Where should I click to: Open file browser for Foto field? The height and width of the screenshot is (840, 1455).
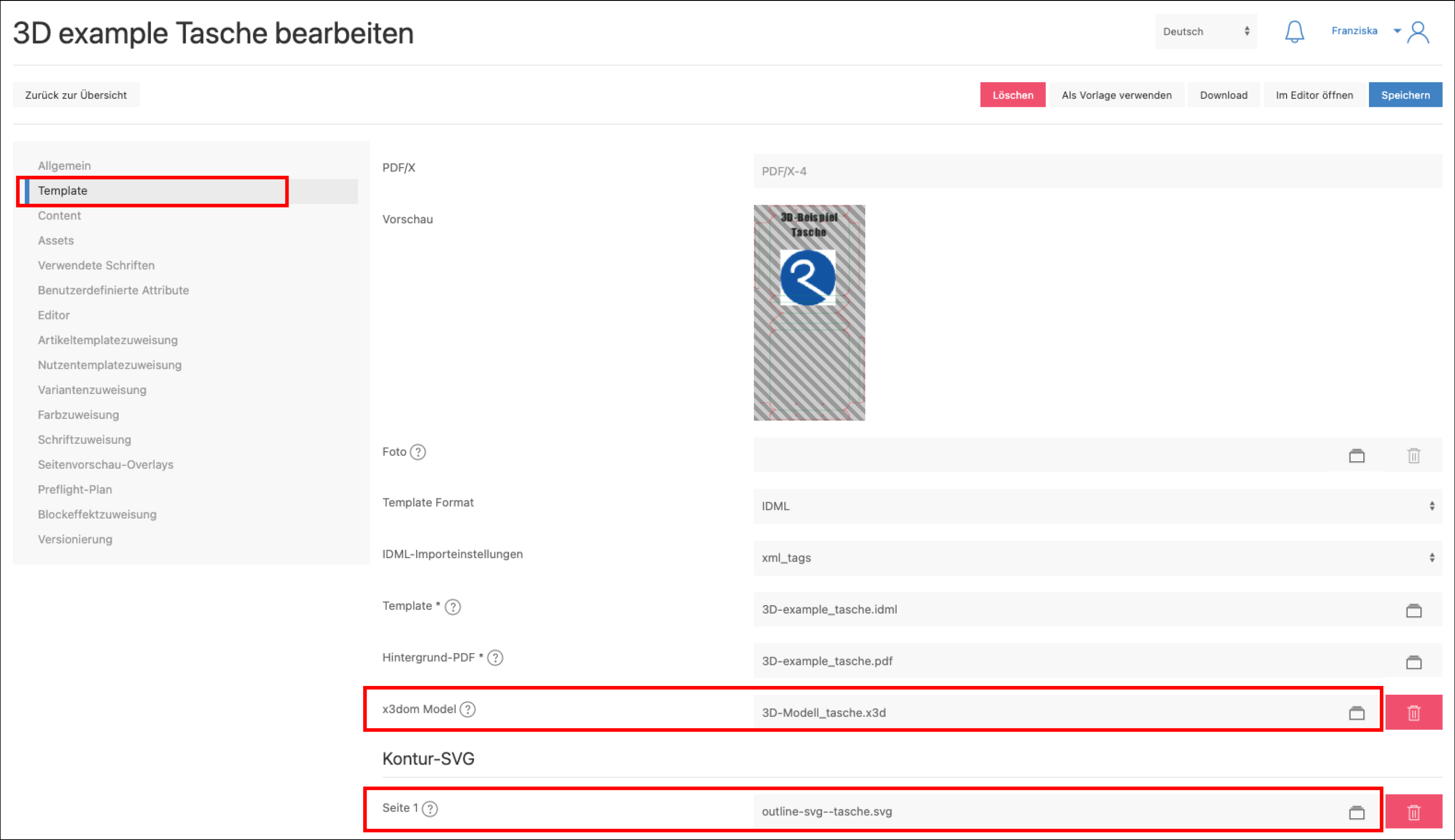coord(1356,456)
